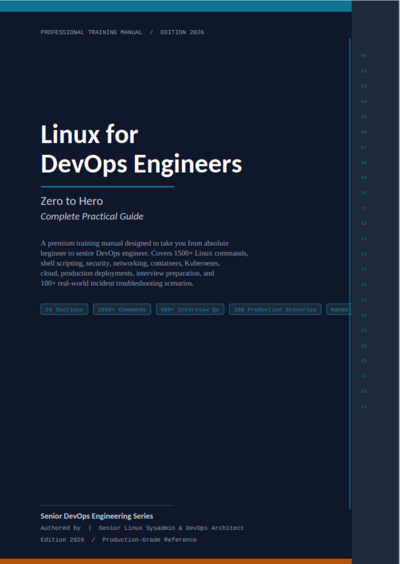The height and width of the screenshot is (564, 400).
Task: Click the section marker "12" in side strip
Action: tap(364, 224)
